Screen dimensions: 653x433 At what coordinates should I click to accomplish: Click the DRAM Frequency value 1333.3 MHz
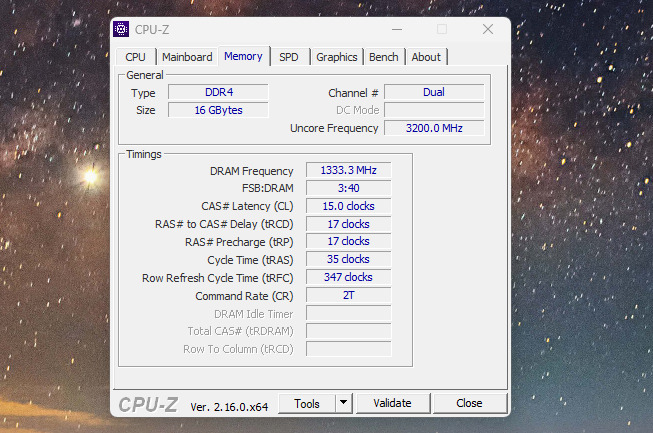pyautogui.click(x=349, y=170)
